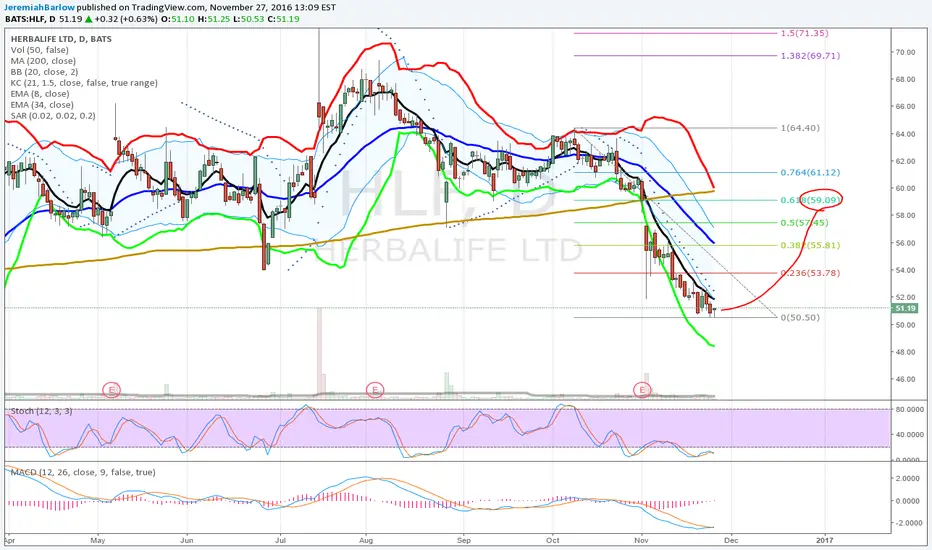Select the 0.382(55.81) Fibonacci level label
This screenshot has width=932, height=550.
pos(810,245)
